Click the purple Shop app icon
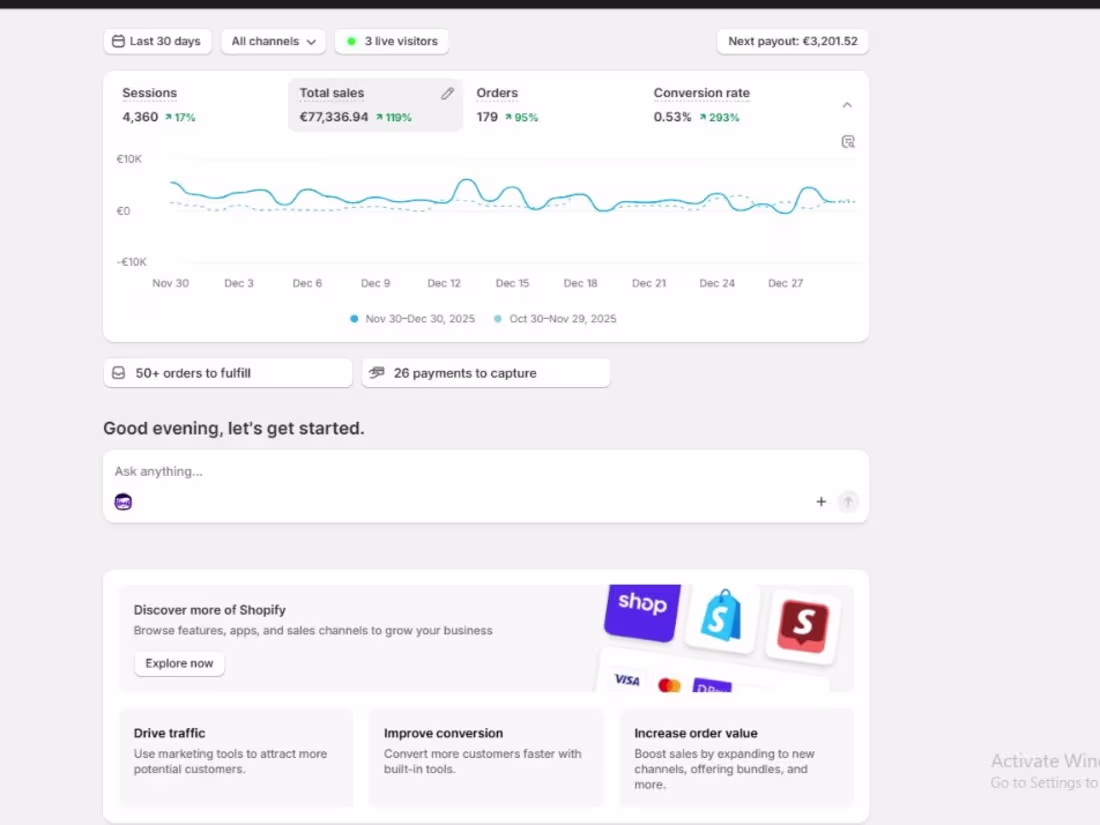Viewport: 1100px width, 825px height. [642, 611]
